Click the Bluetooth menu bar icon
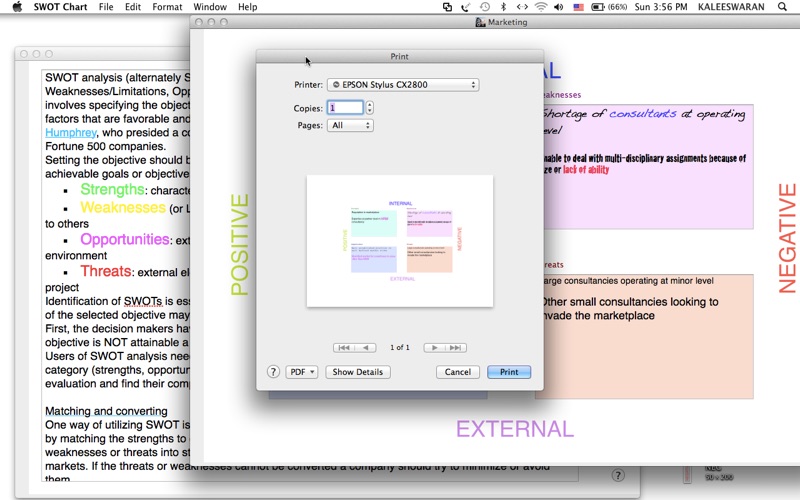Viewport: 800px width, 500px height. (x=503, y=7)
